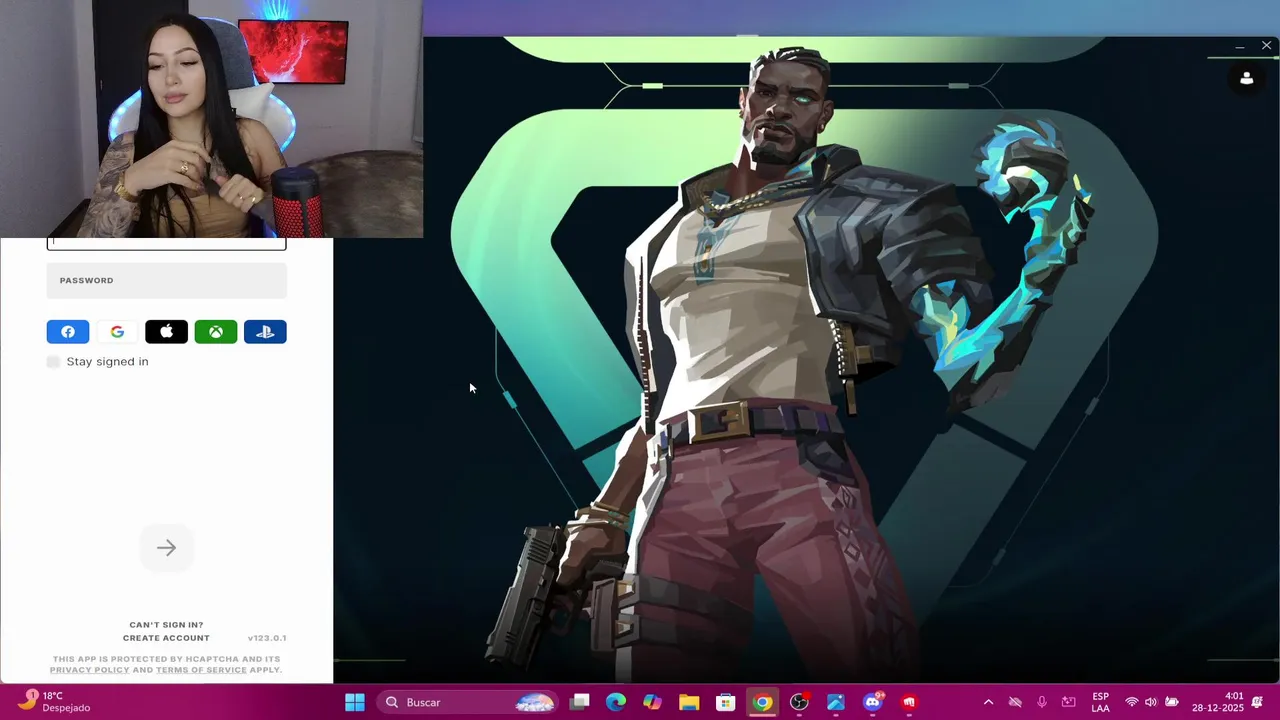Open the PRIVACY POLICY link
The image size is (1280, 720).
pyautogui.click(x=90, y=670)
